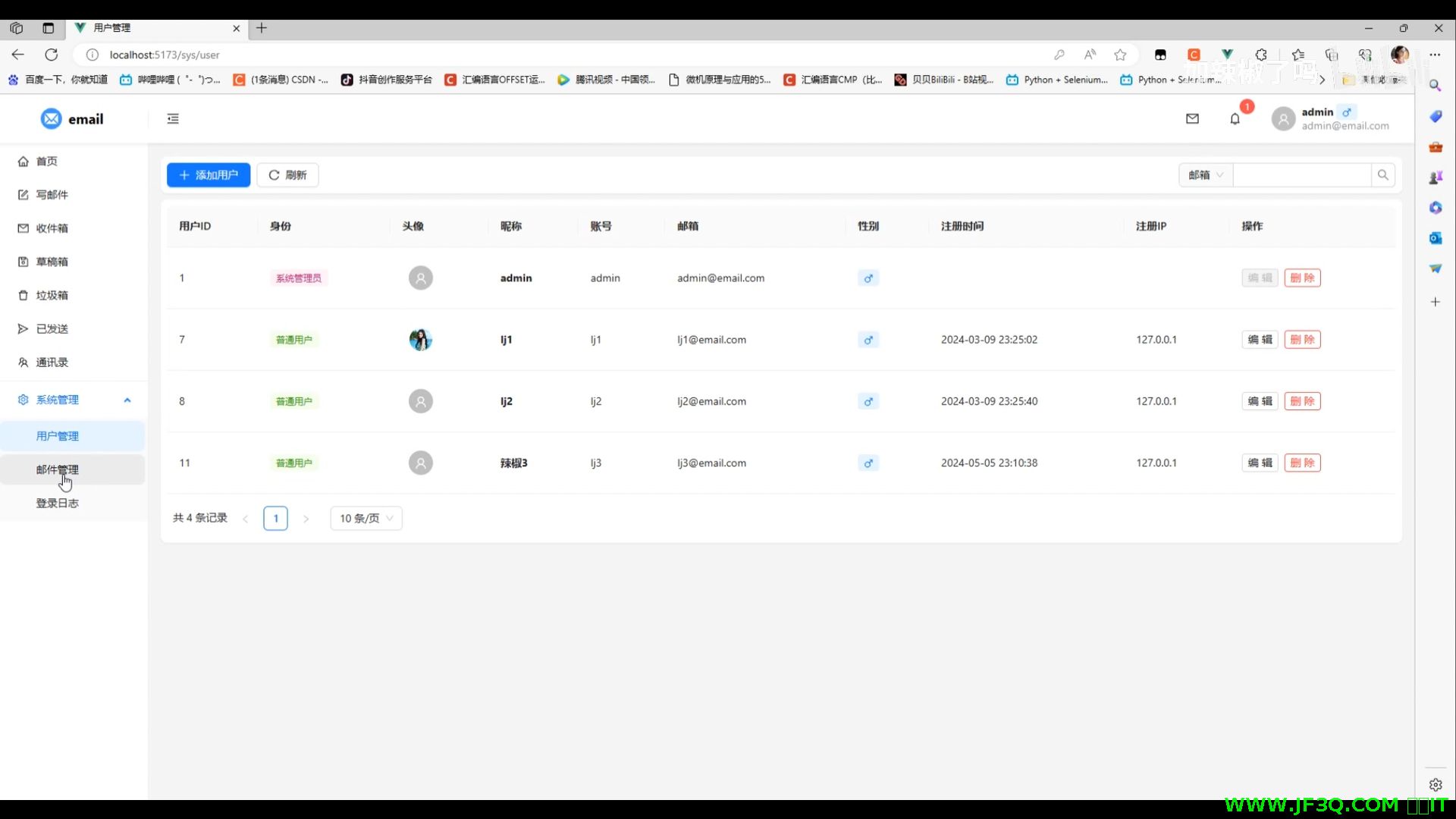Select page 1 in pagination
Image resolution: width=1456 pixels, height=819 pixels.
275,518
